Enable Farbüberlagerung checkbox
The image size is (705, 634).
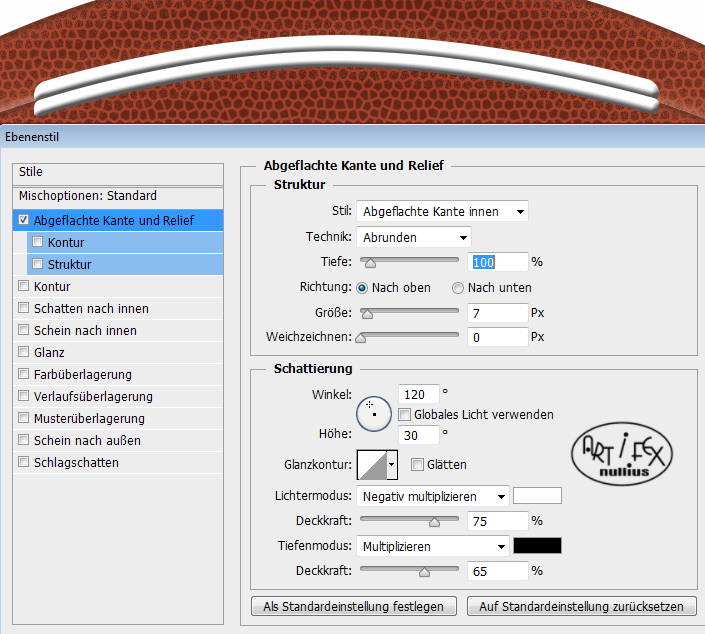23,374
